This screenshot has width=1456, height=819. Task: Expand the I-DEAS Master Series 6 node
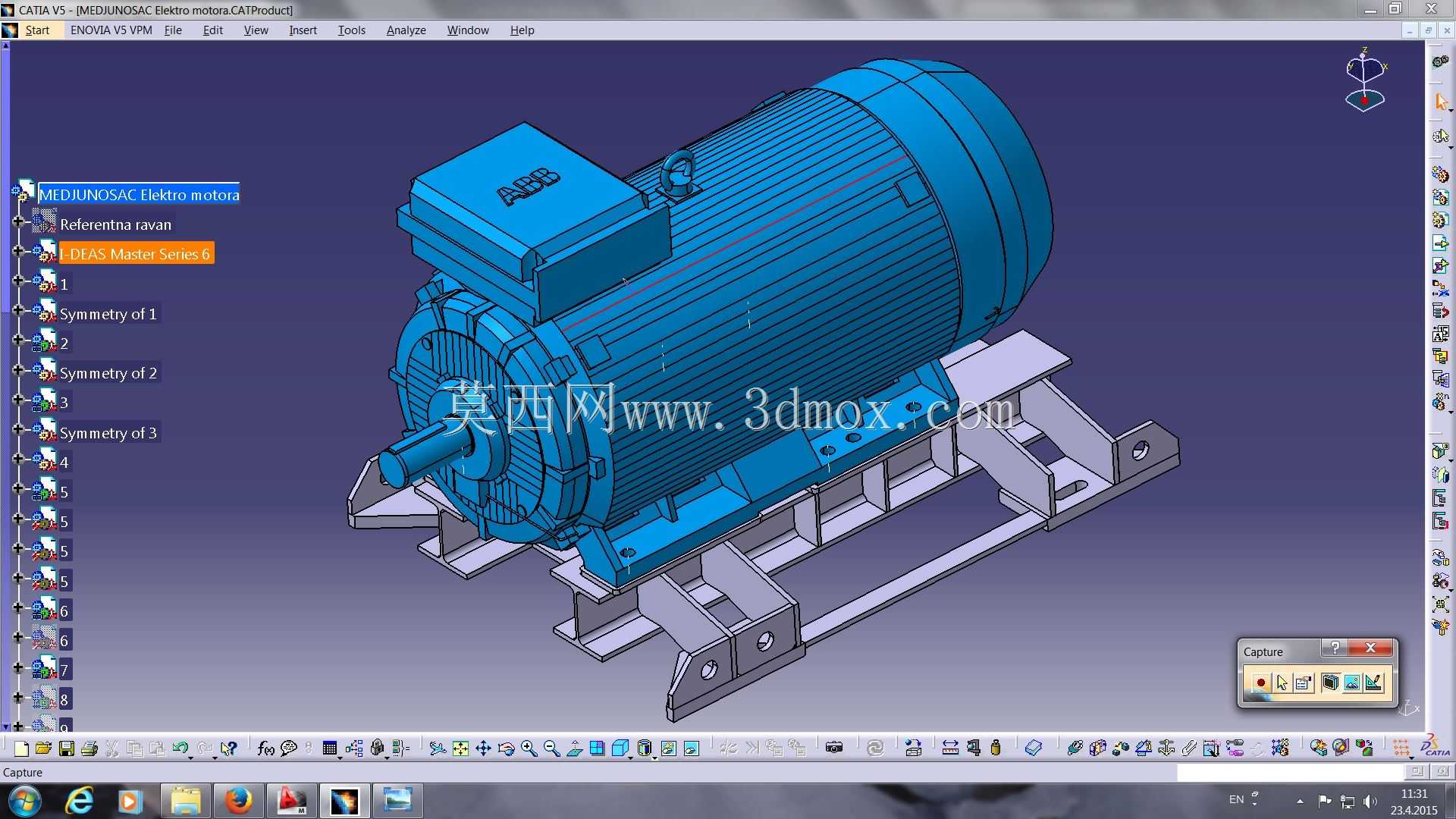18,251
